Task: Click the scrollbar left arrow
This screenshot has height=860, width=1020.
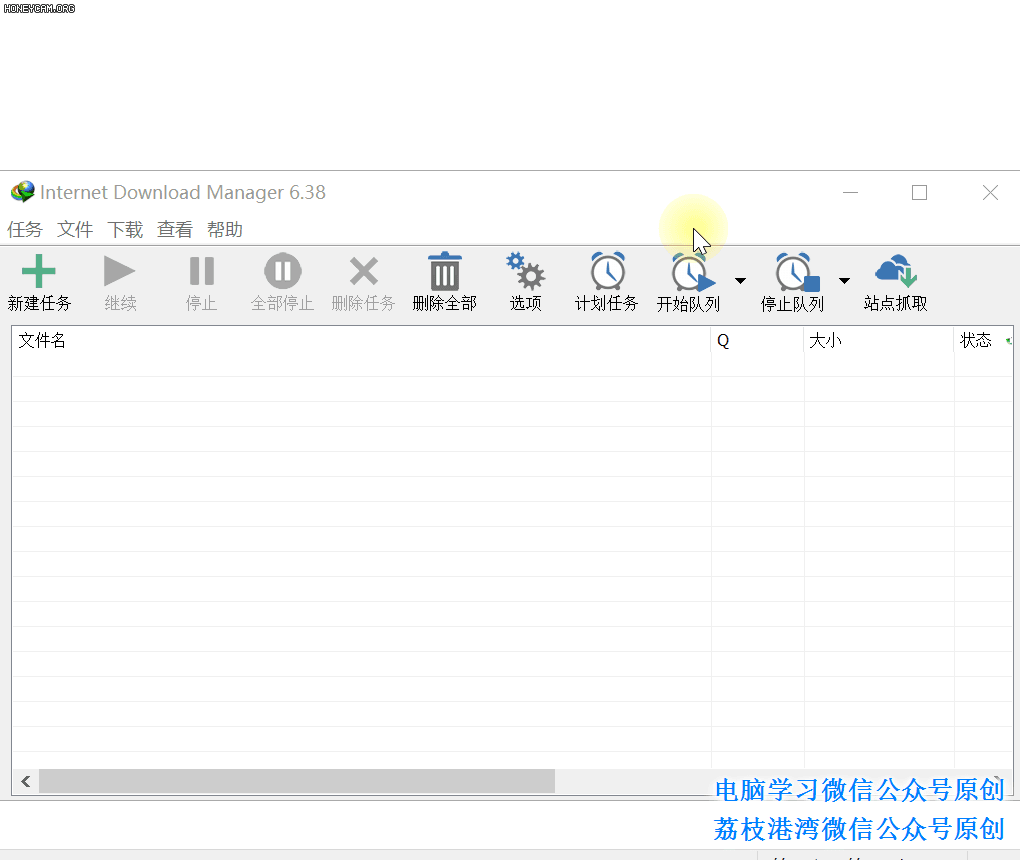Action: pos(25,782)
